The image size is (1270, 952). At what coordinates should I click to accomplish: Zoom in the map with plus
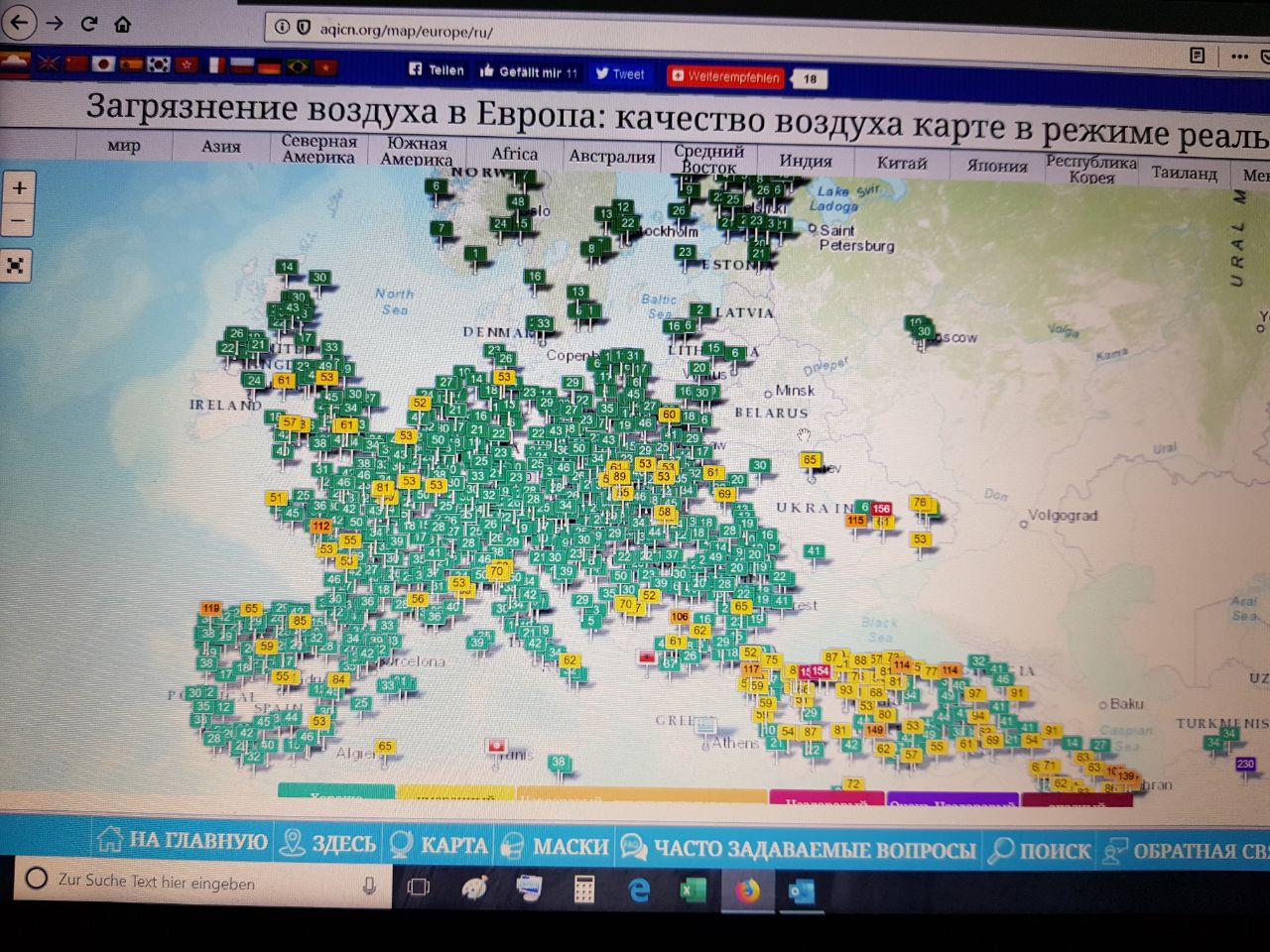tap(19, 187)
